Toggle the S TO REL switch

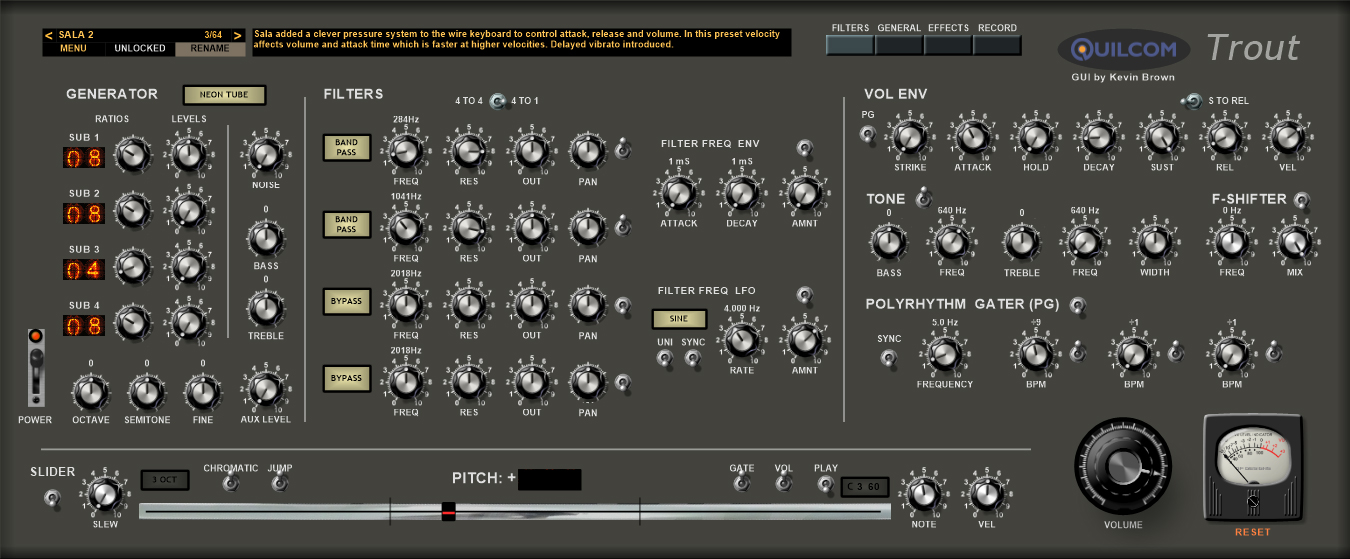(1191, 100)
